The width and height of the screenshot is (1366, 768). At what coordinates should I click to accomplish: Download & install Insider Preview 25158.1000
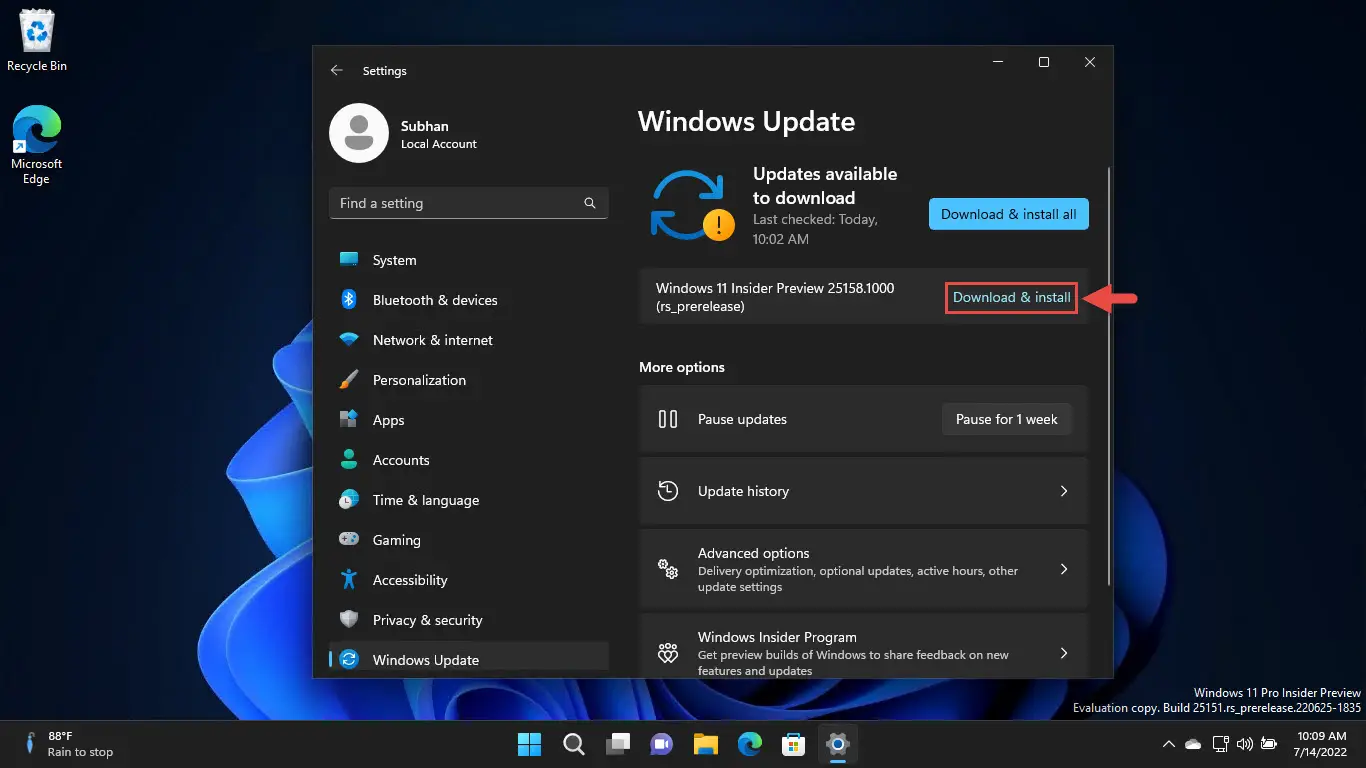[x=1012, y=298]
